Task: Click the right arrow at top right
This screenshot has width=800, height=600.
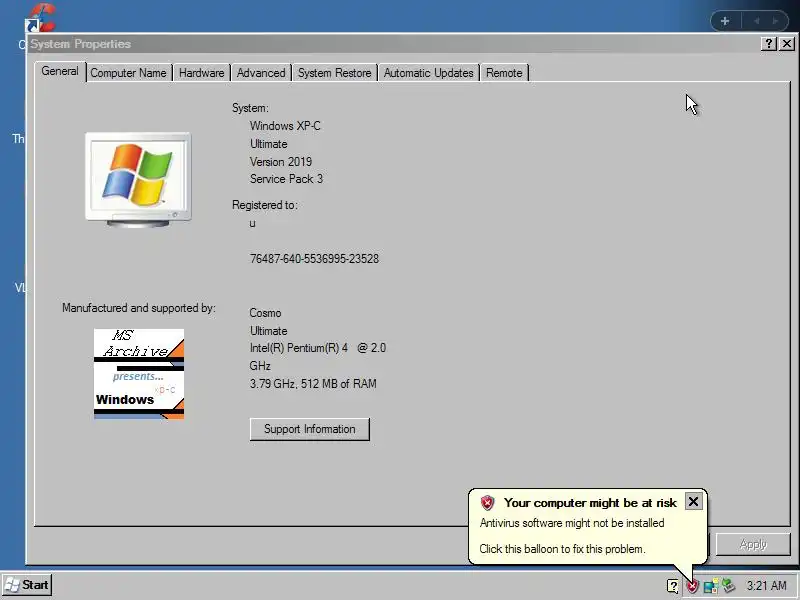Action: point(776,21)
